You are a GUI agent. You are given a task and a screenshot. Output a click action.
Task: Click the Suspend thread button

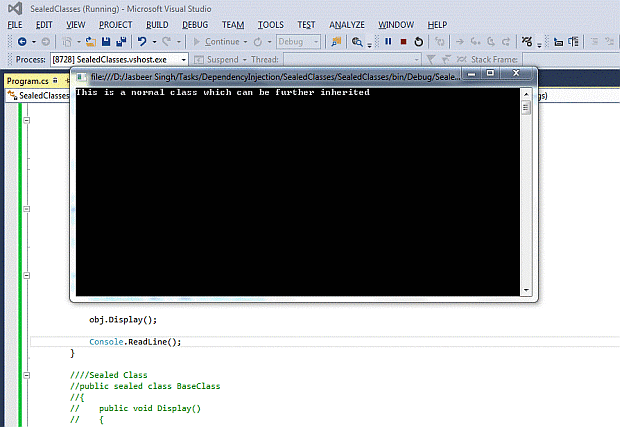(x=216, y=60)
